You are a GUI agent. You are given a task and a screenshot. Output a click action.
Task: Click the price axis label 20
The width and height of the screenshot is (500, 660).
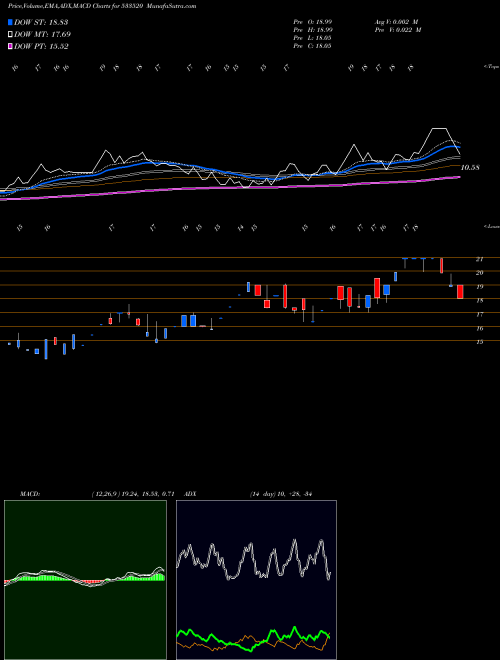point(479,273)
